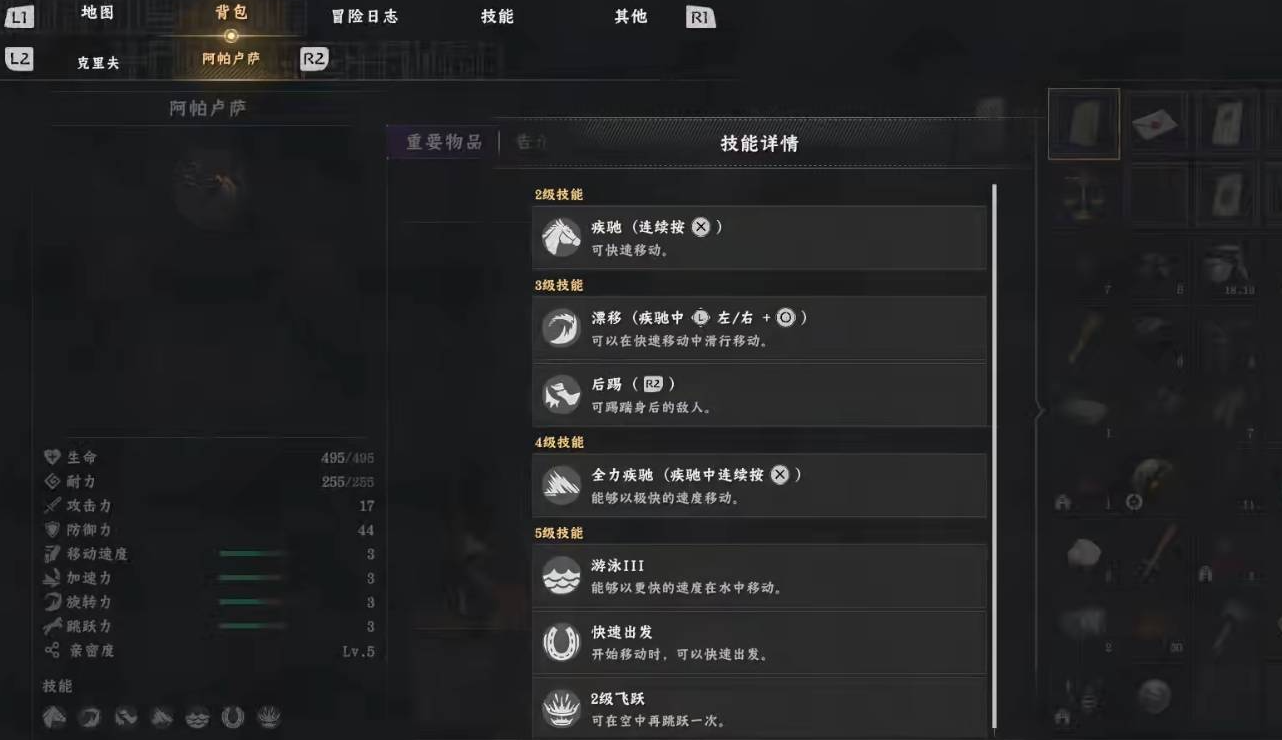Select the 快速出发 horseshoe skill icon
The width and height of the screenshot is (1282, 740).
point(561,642)
